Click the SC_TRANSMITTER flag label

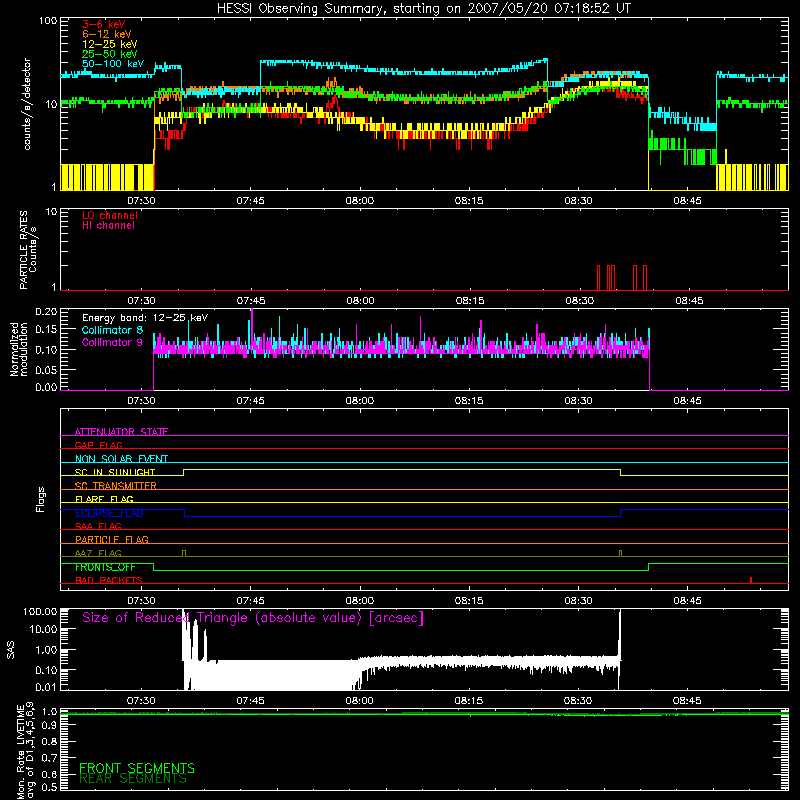click(115, 486)
